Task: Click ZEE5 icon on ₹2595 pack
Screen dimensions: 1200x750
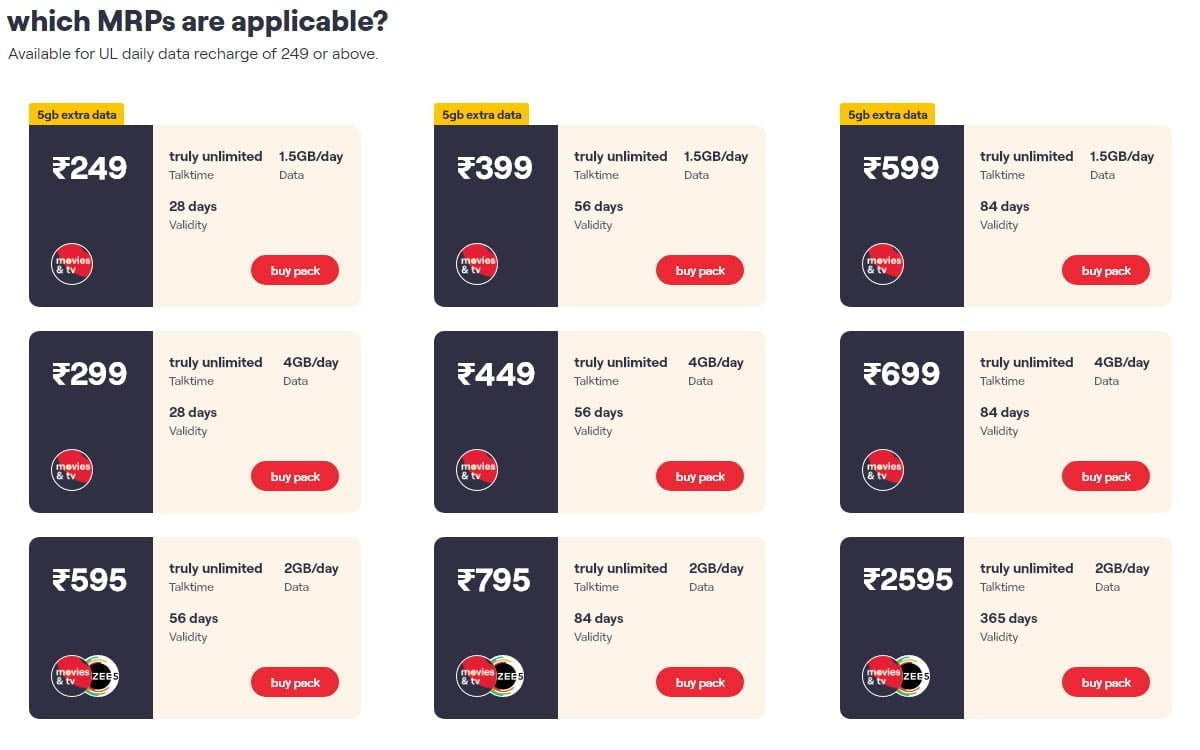Action: coord(913,676)
